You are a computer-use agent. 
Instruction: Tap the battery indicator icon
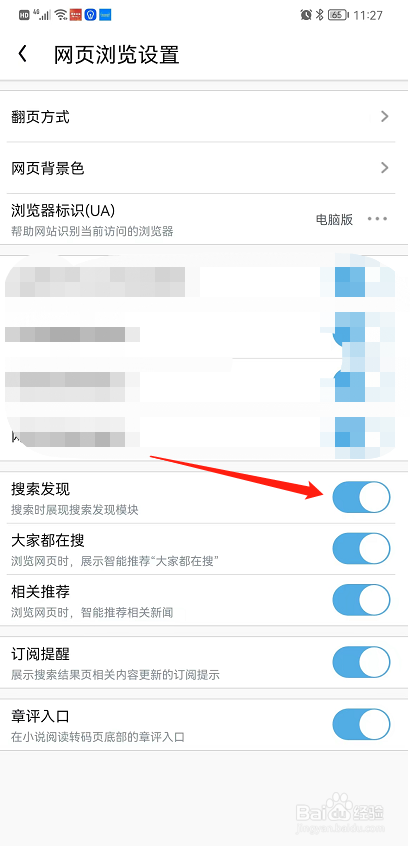pyautogui.click(x=338, y=15)
